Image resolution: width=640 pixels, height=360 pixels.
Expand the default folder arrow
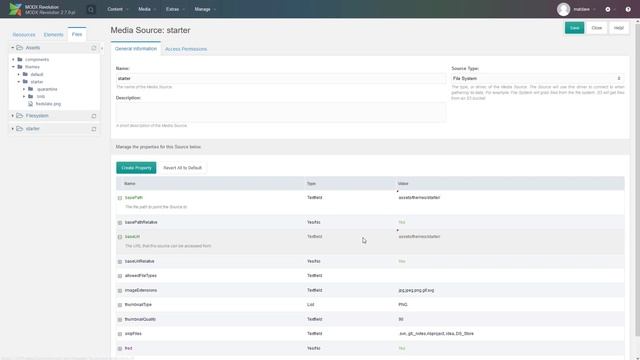coord(19,74)
